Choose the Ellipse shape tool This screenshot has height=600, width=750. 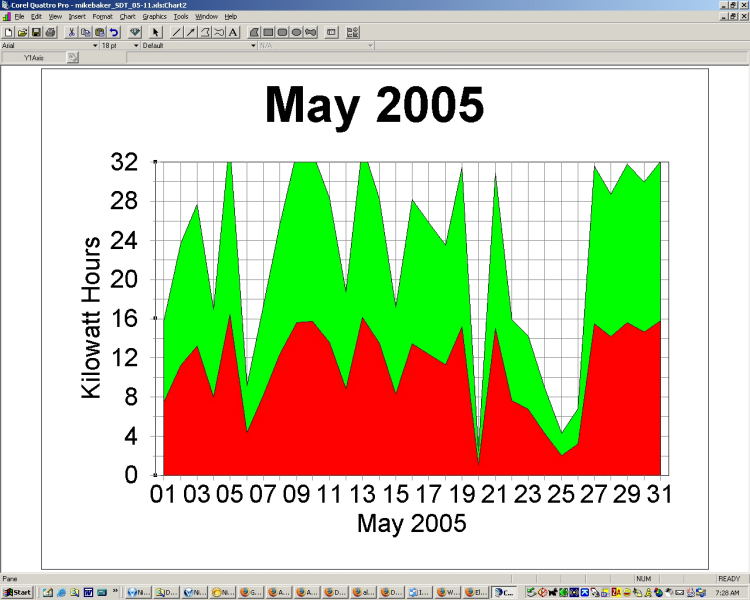point(297,32)
